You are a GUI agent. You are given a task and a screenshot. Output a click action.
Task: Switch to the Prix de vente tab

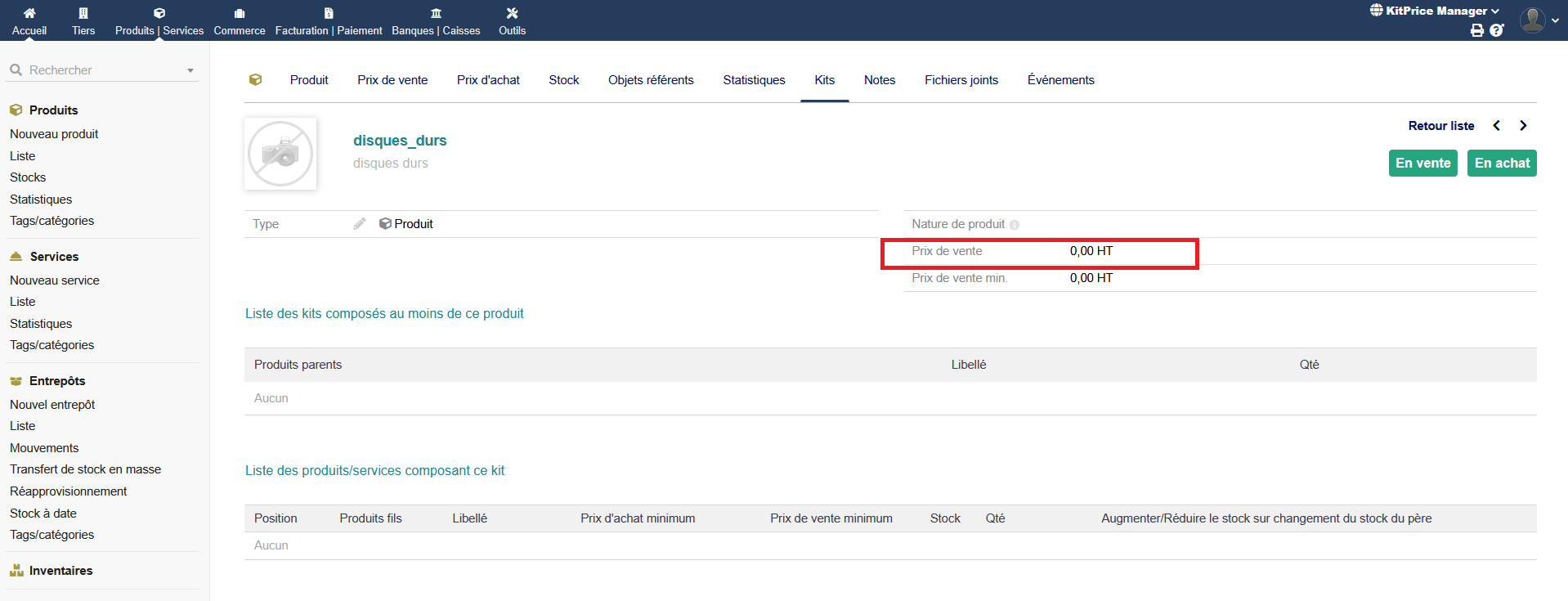[x=392, y=80]
